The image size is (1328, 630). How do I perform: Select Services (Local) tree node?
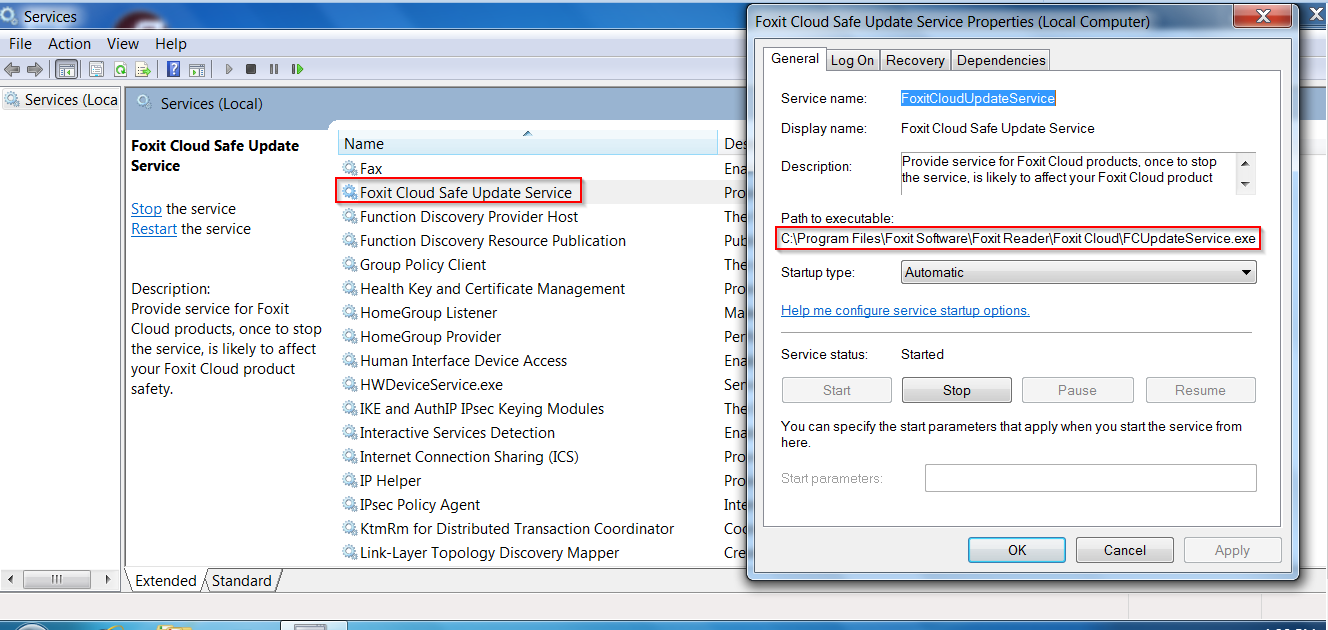(62, 100)
